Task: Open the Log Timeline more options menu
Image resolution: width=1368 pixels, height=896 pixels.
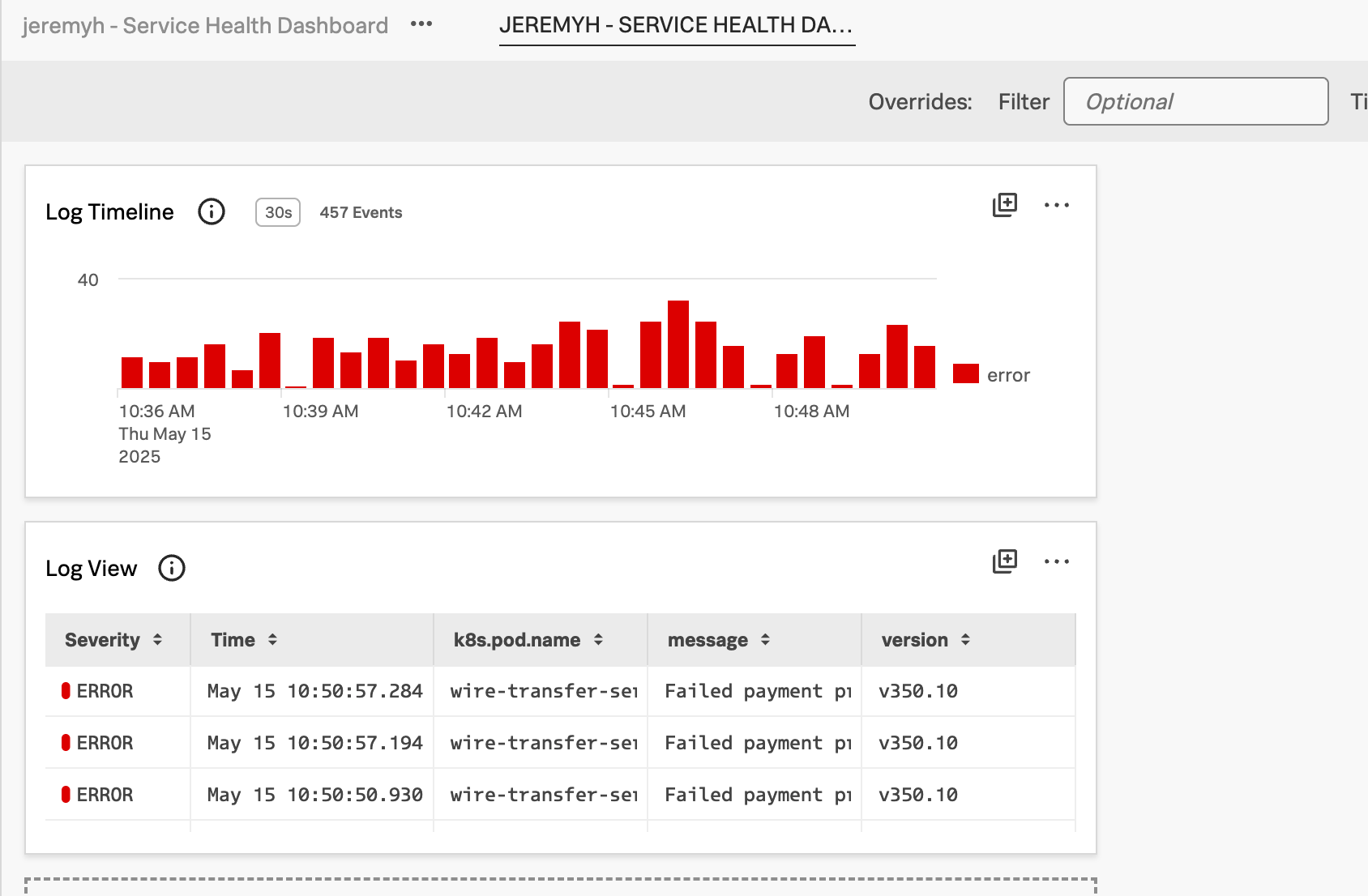Action: coord(1056,205)
